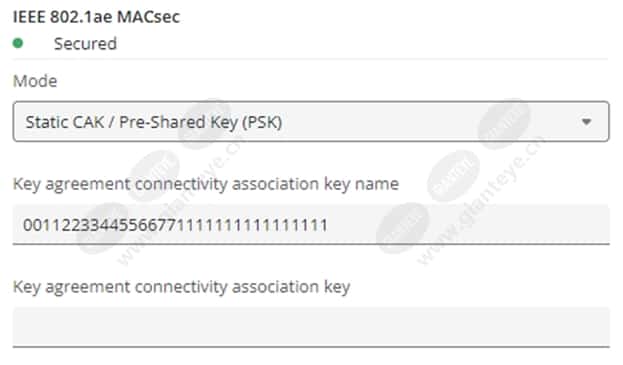623x365 pixels.
Task: Click the connectivity association key label
Action: click(182, 287)
